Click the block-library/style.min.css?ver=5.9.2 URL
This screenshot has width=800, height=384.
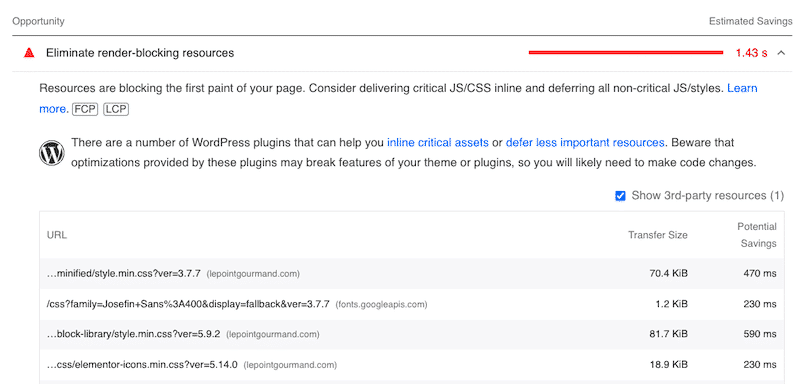click(x=133, y=334)
